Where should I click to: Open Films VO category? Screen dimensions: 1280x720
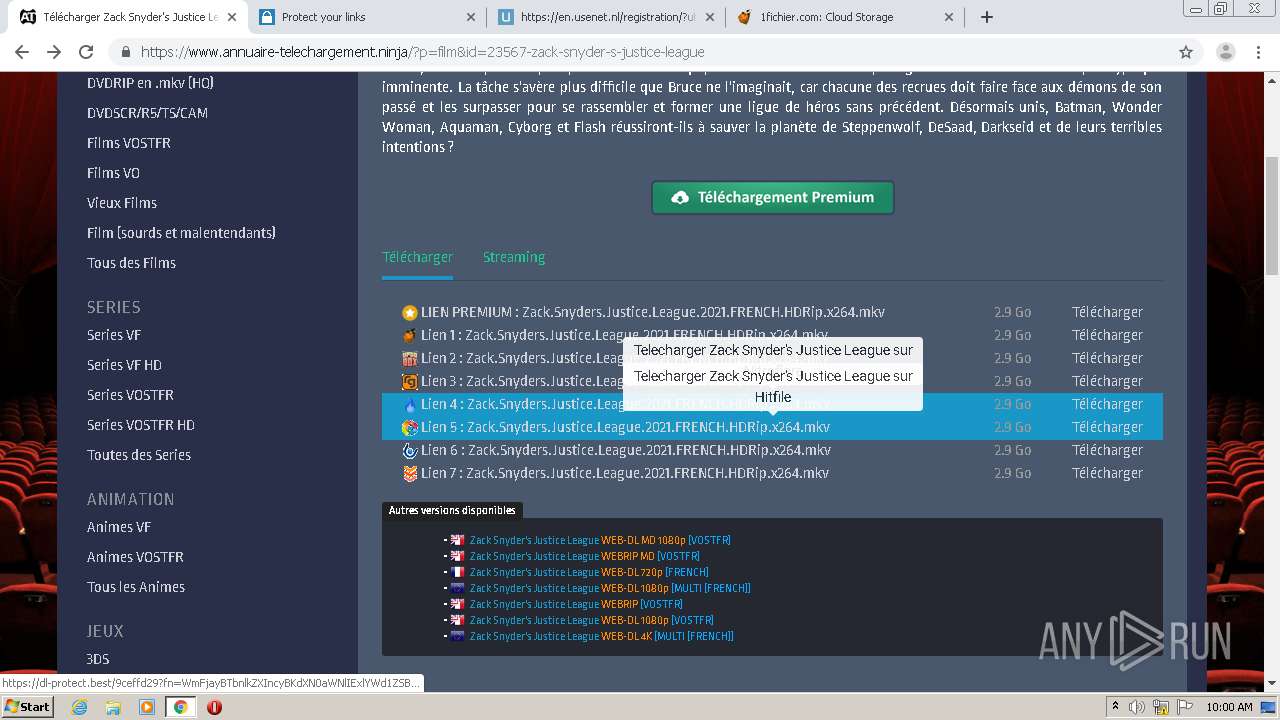(113, 173)
